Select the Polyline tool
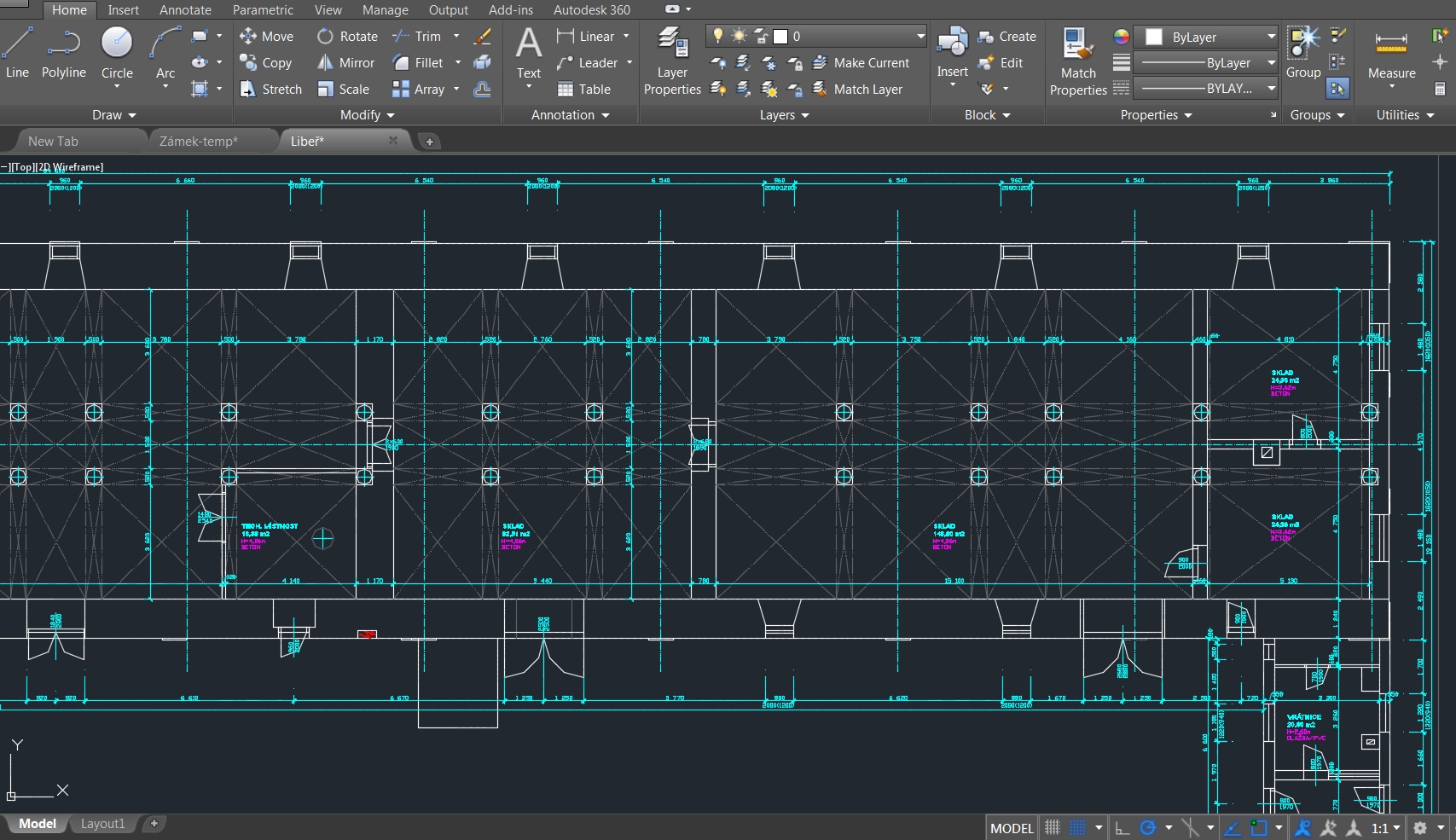The image size is (1456, 840). [64, 53]
